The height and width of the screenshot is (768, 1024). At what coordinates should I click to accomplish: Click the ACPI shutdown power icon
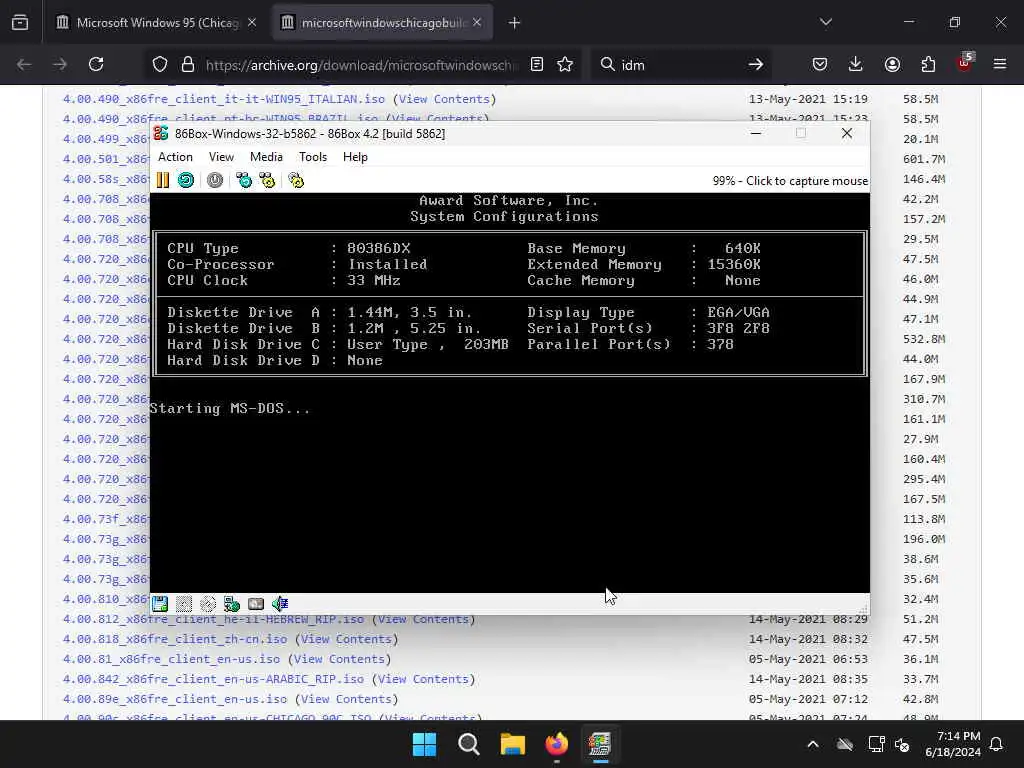pos(215,180)
